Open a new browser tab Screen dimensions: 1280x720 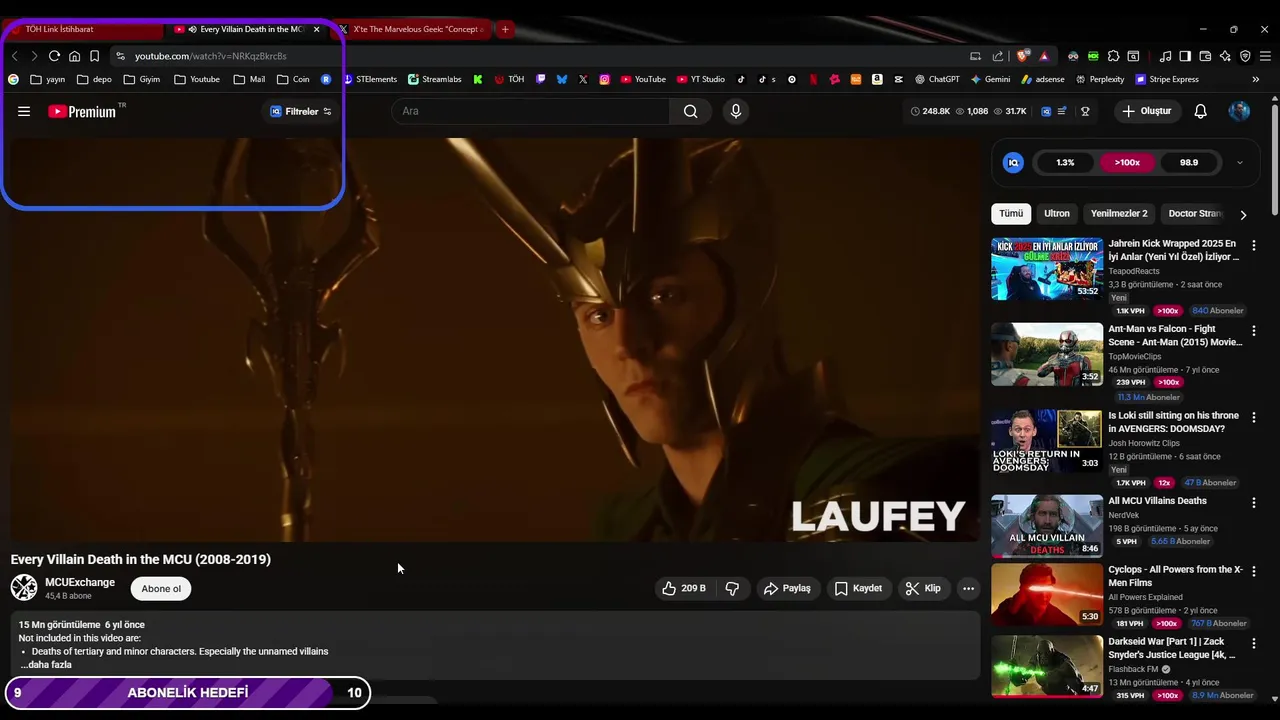505,29
